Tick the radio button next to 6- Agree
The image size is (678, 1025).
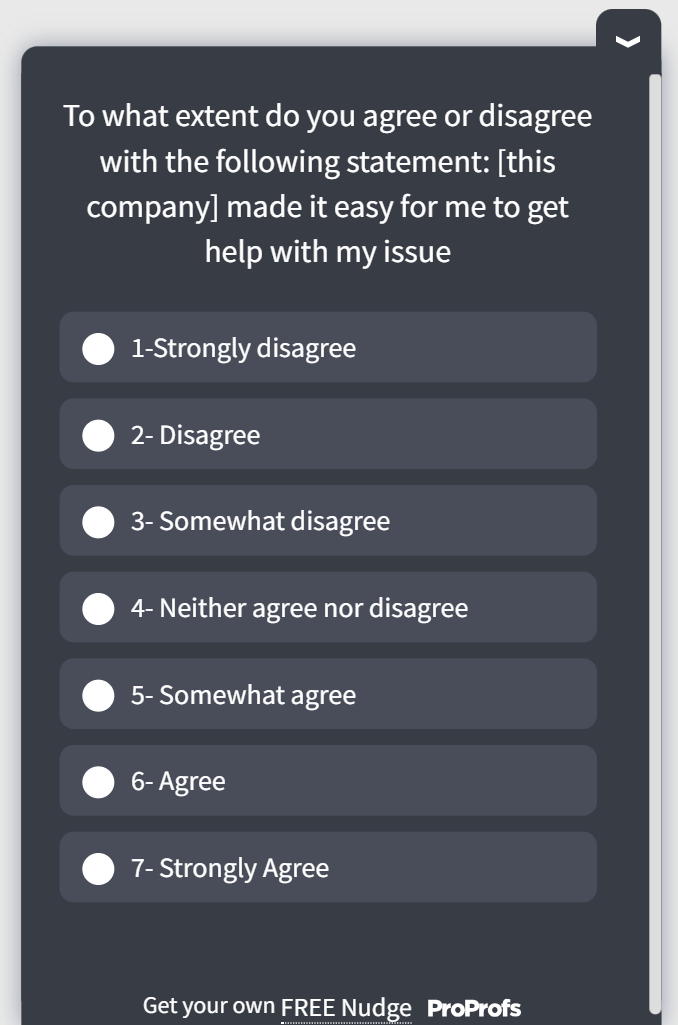[x=98, y=782]
